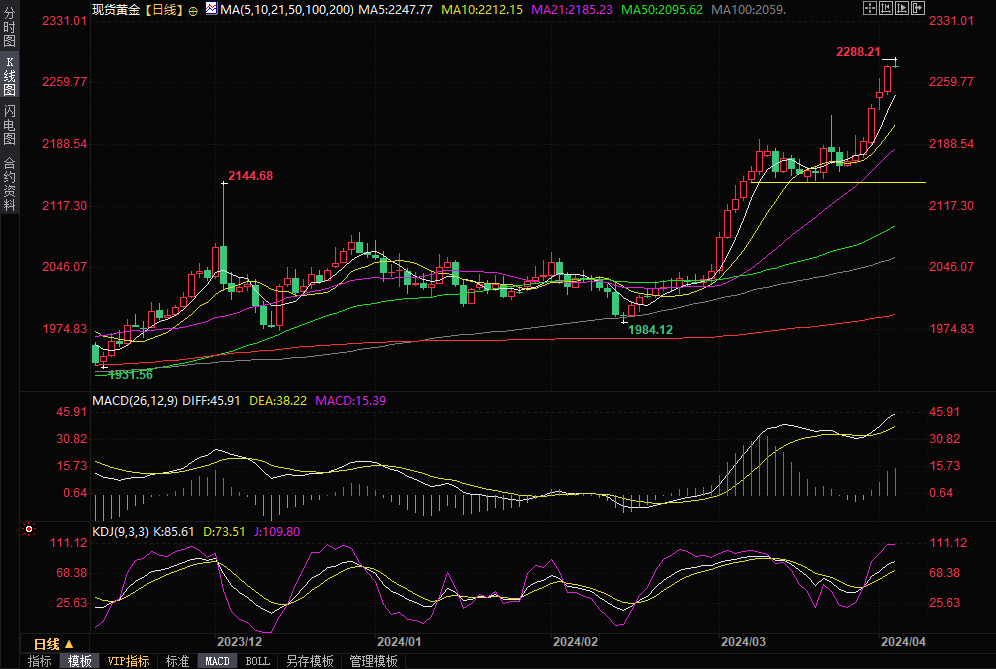Image resolution: width=996 pixels, height=669 pixels.
Task: Open the 合约资料 panel
Action: coord(10,183)
